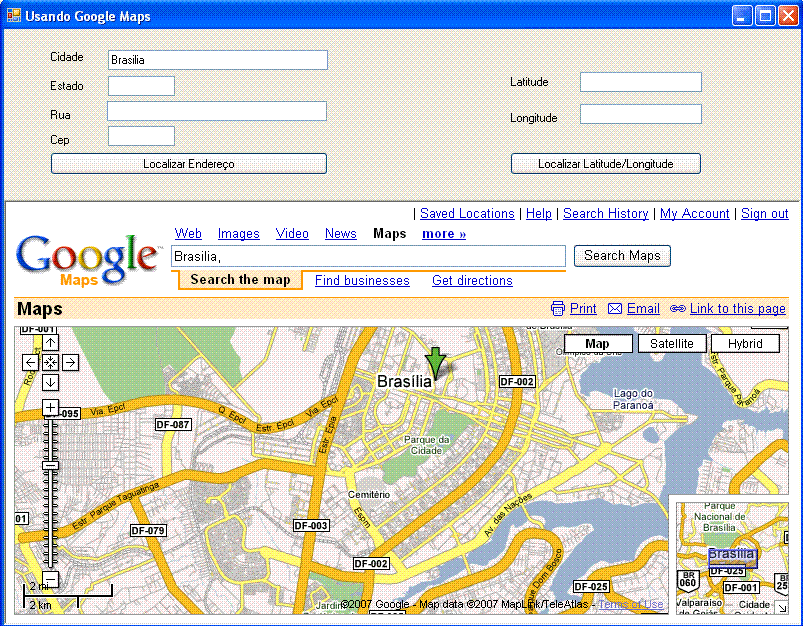Screen dimensions: 803x626
Task: Click the Cemitério map label
Action: tap(369, 494)
